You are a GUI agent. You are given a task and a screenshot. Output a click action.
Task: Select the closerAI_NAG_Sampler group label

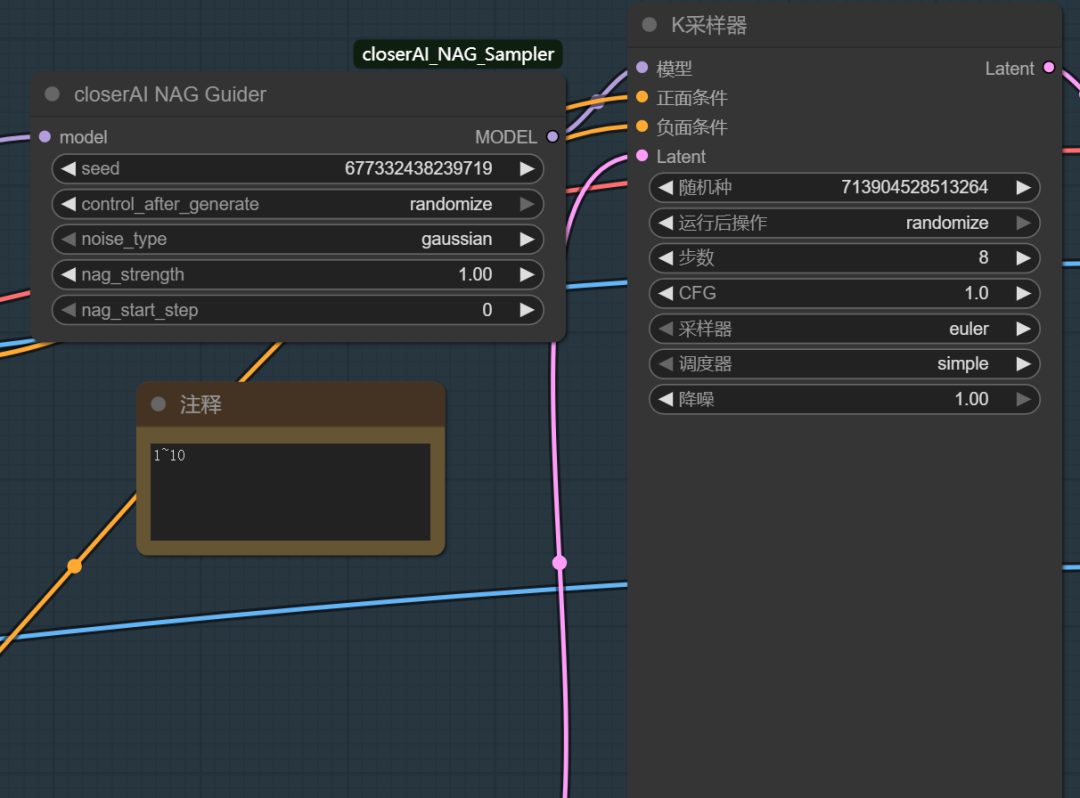click(458, 54)
